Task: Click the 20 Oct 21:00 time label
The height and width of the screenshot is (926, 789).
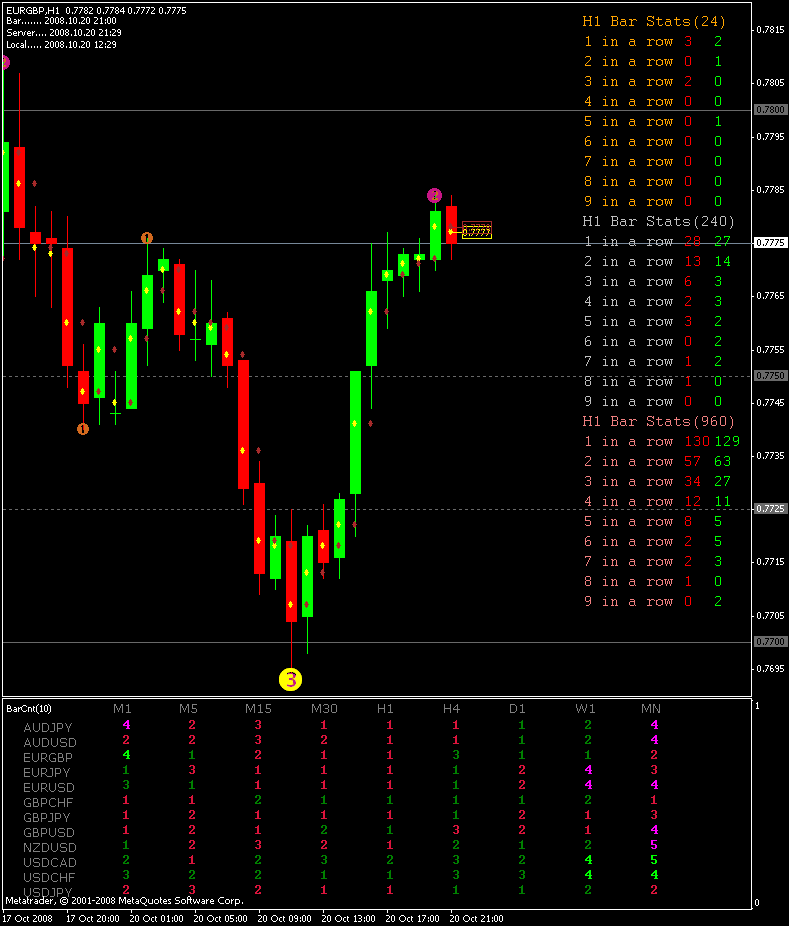Action: point(477,919)
